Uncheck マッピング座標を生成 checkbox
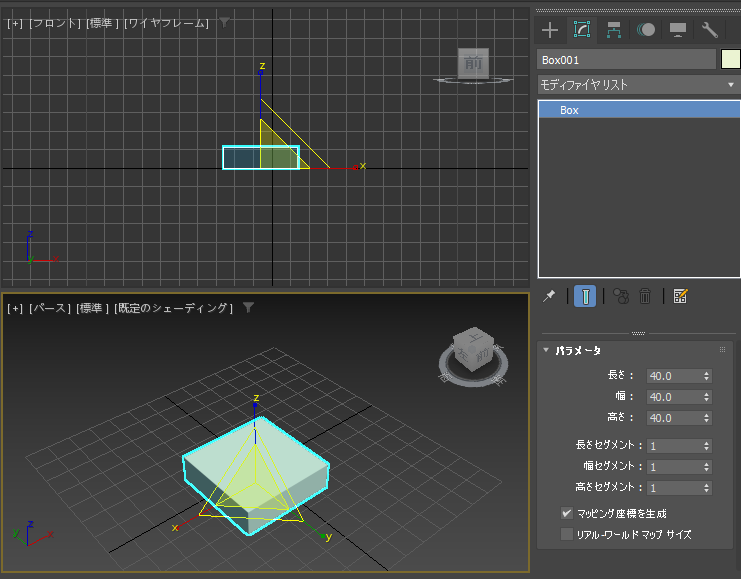The width and height of the screenshot is (741, 579). pos(567,513)
